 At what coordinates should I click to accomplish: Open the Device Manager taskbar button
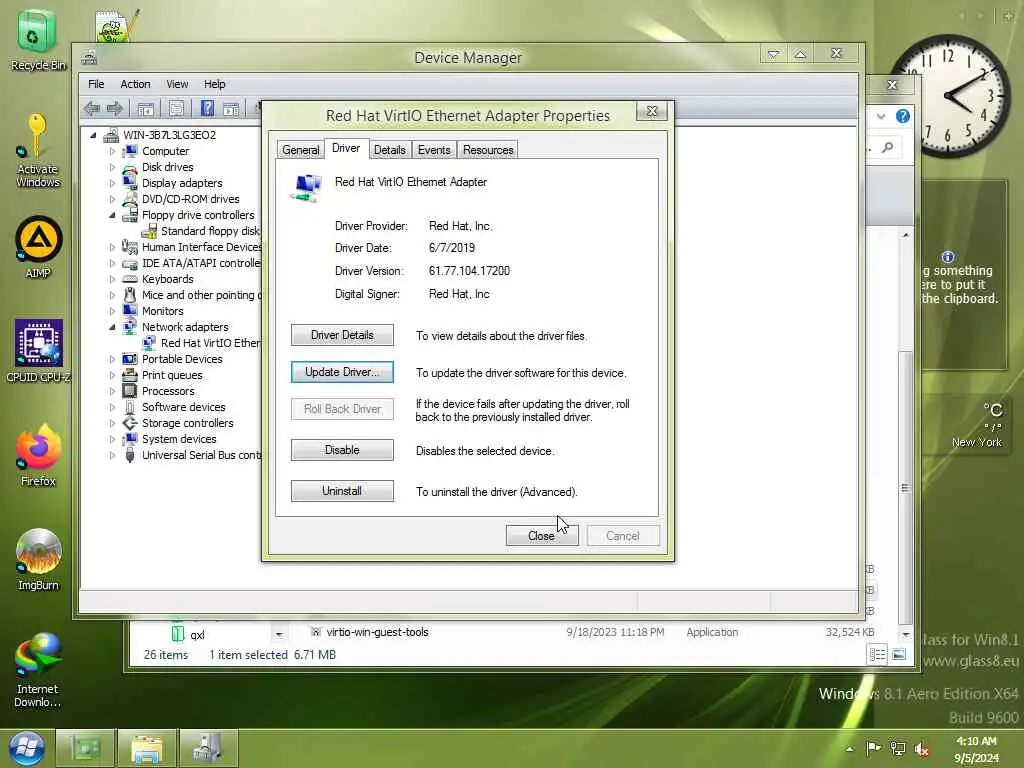[208, 748]
